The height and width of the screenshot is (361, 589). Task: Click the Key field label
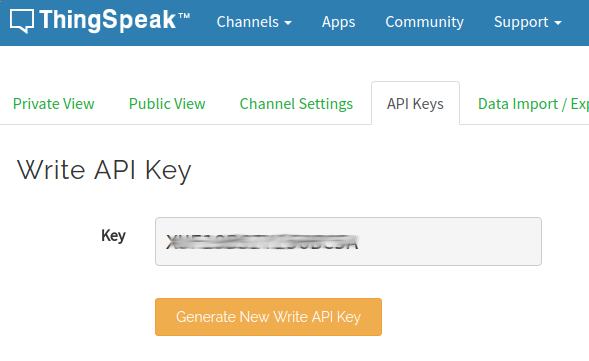tap(113, 236)
